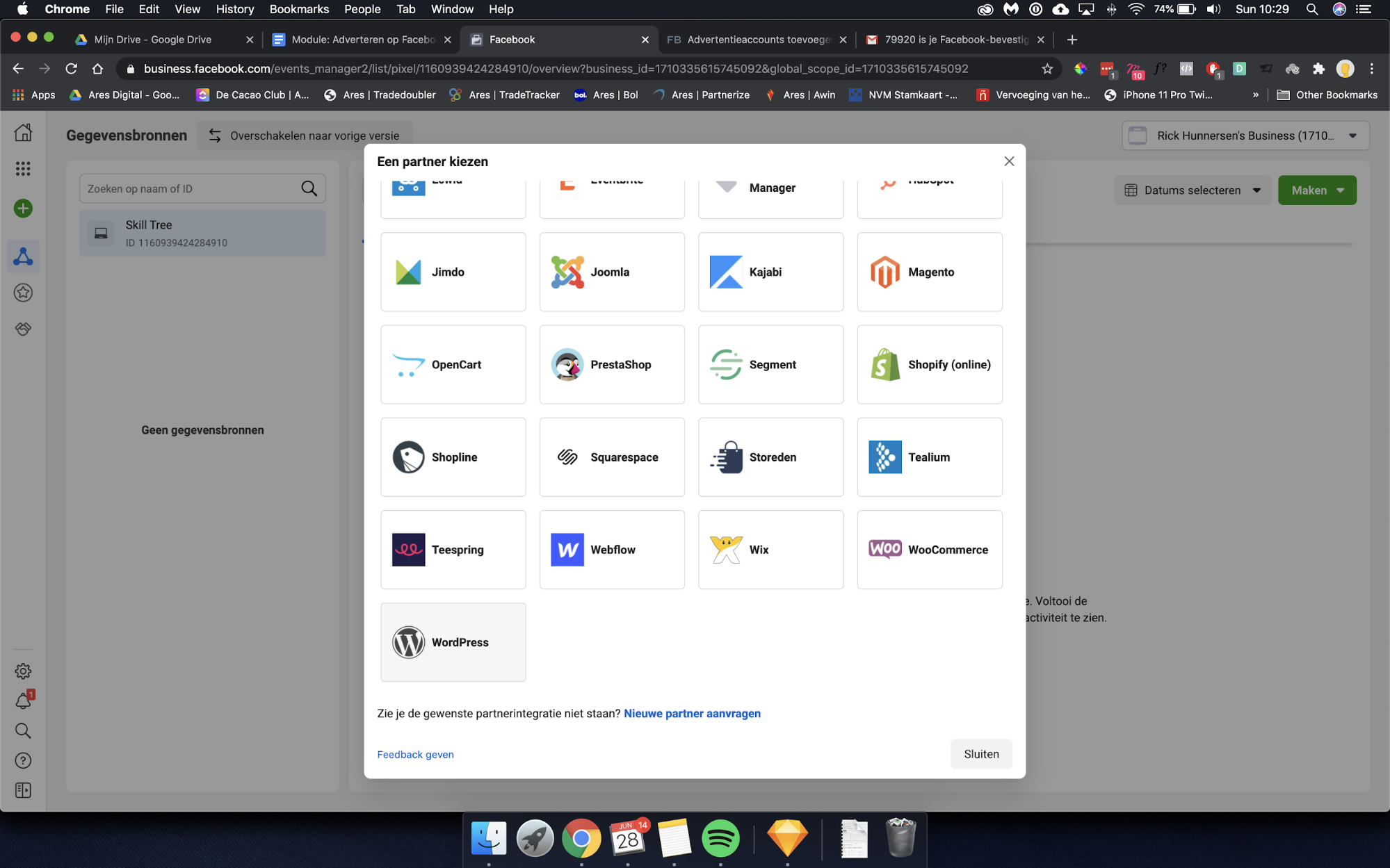Pick the Storeden partner tile
1390x868 pixels.
pyautogui.click(x=770, y=457)
